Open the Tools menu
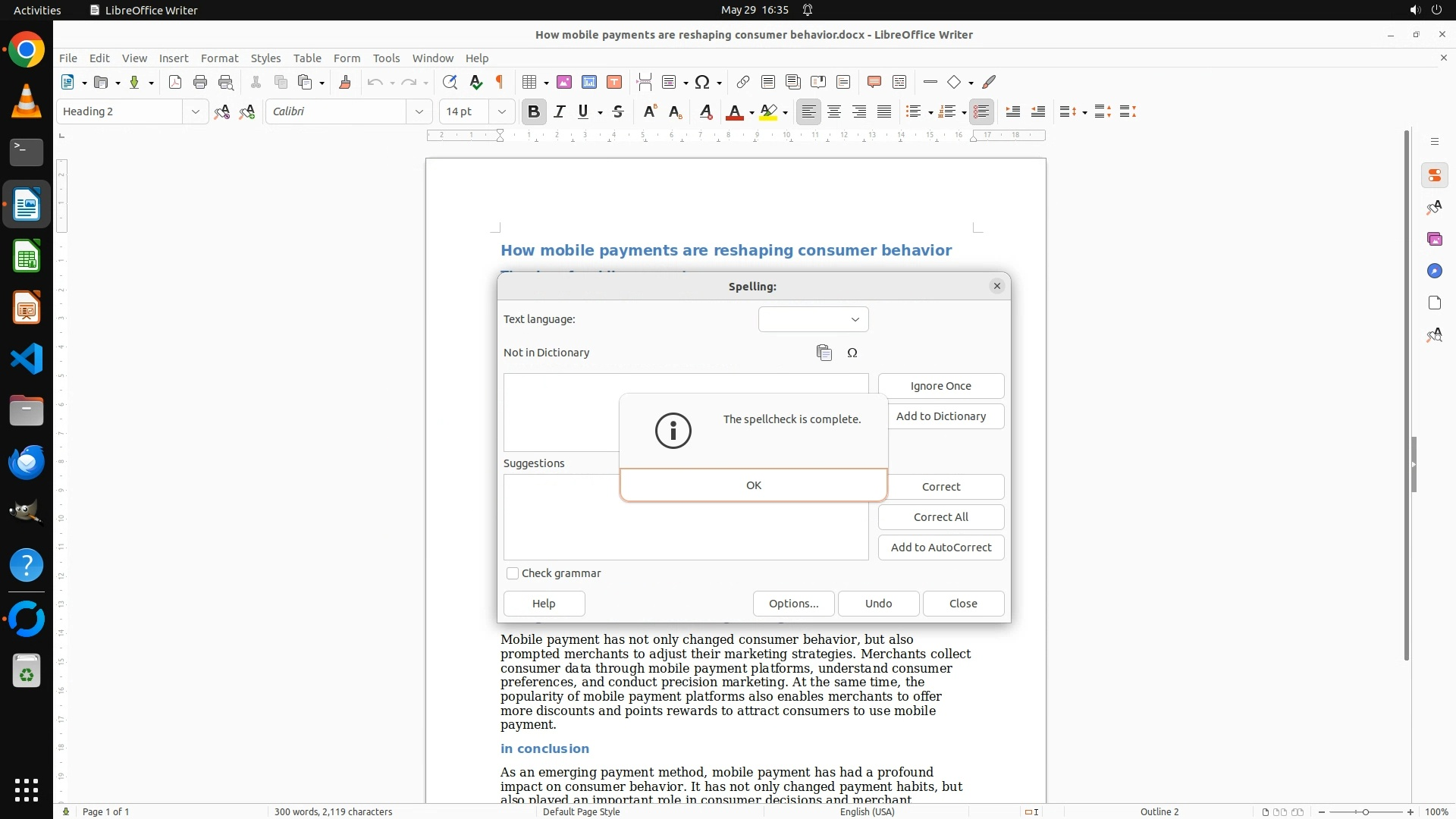1456x819 pixels. 386,58
